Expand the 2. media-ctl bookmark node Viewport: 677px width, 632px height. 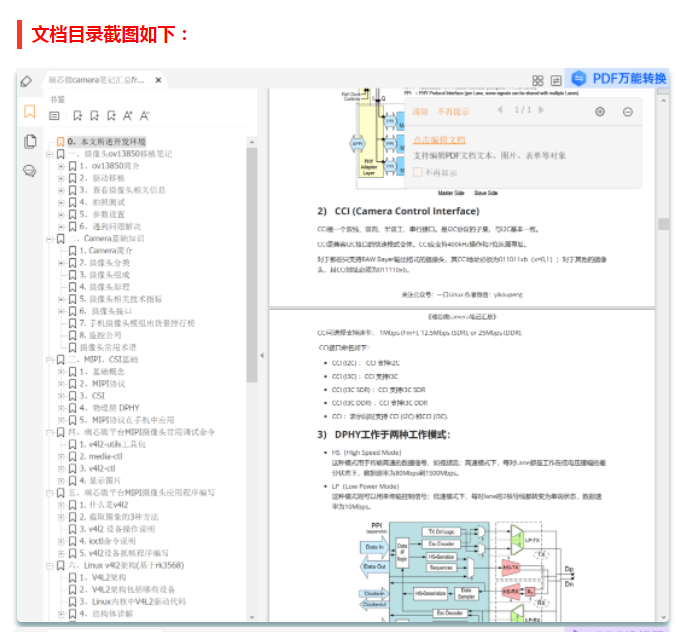pos(61,456)
